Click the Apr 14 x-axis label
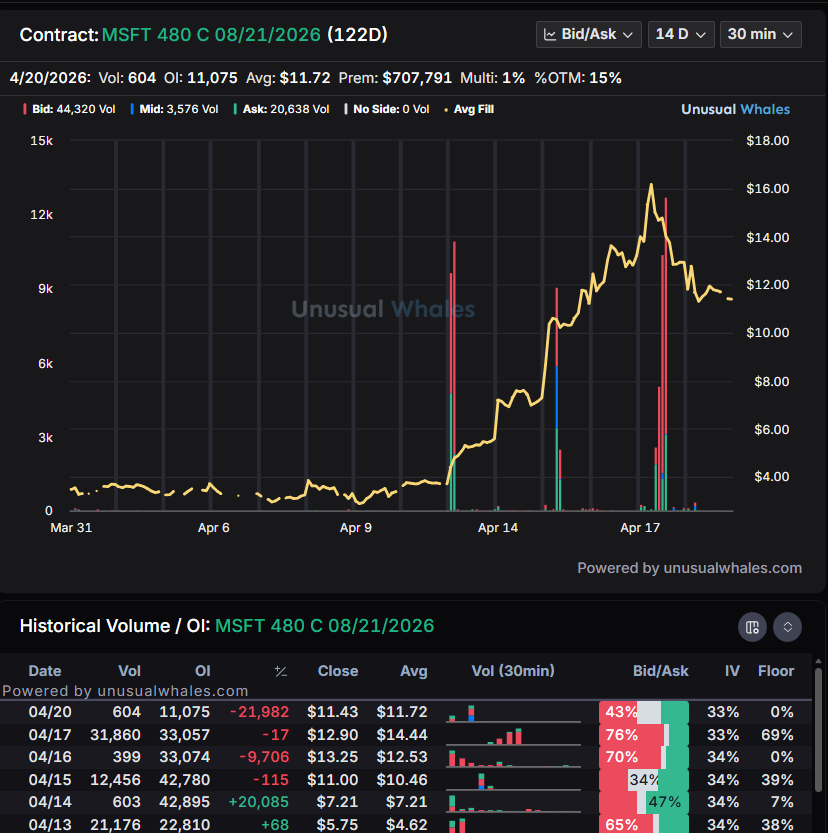Screen dimensions: 828x833 pyautogui.click(x=498, y=528)
